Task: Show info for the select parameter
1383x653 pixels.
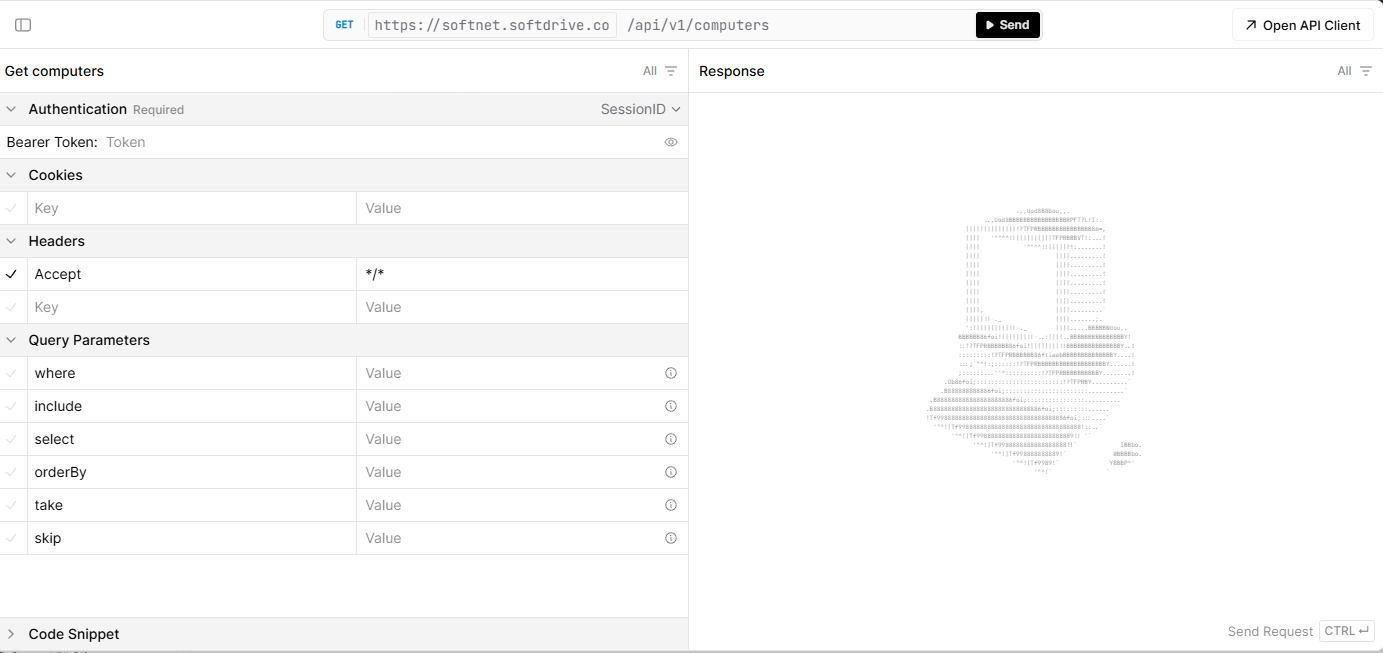Action: pos(671,439)
